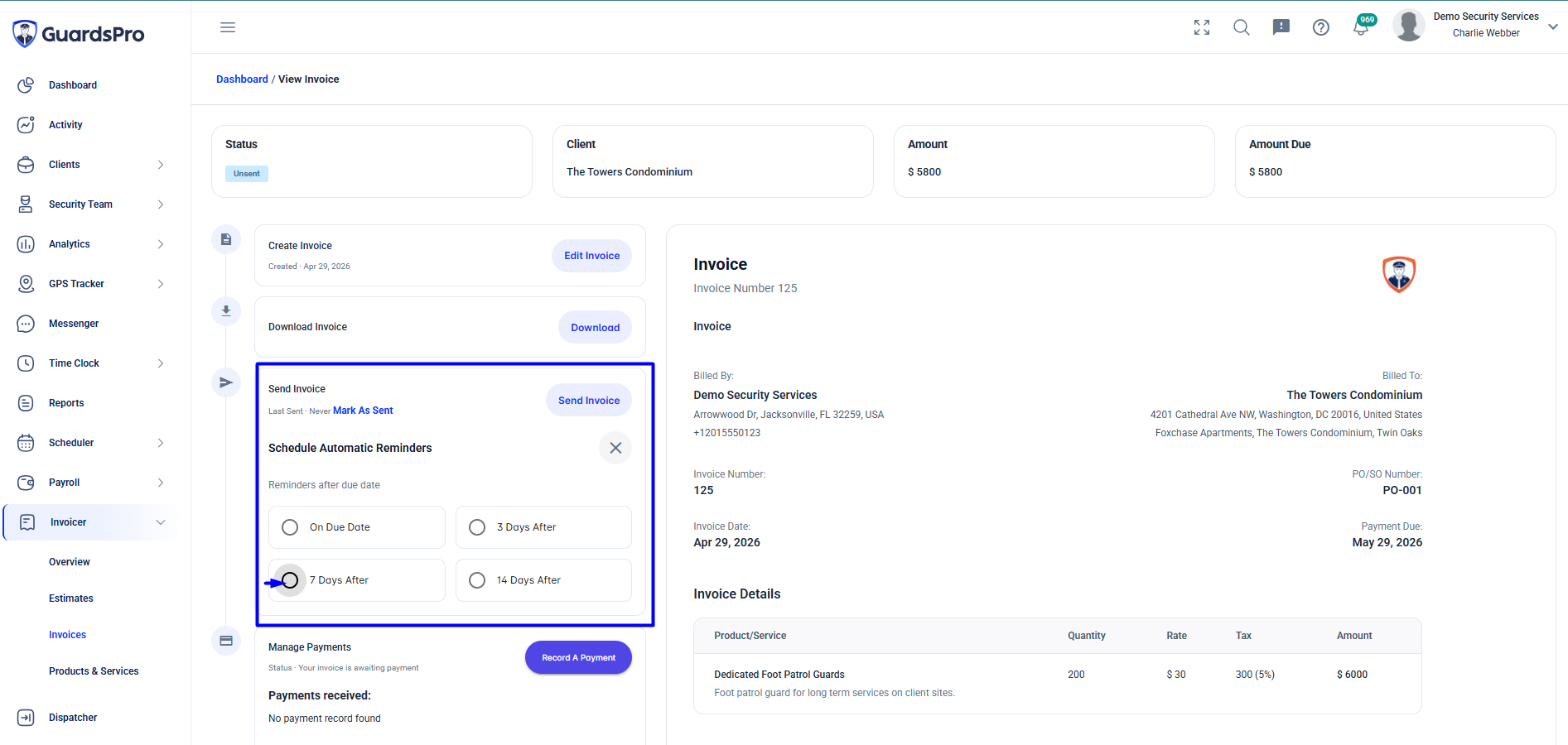Click the Dedicated Foot Patrol Guards row

coord(1058,684)
